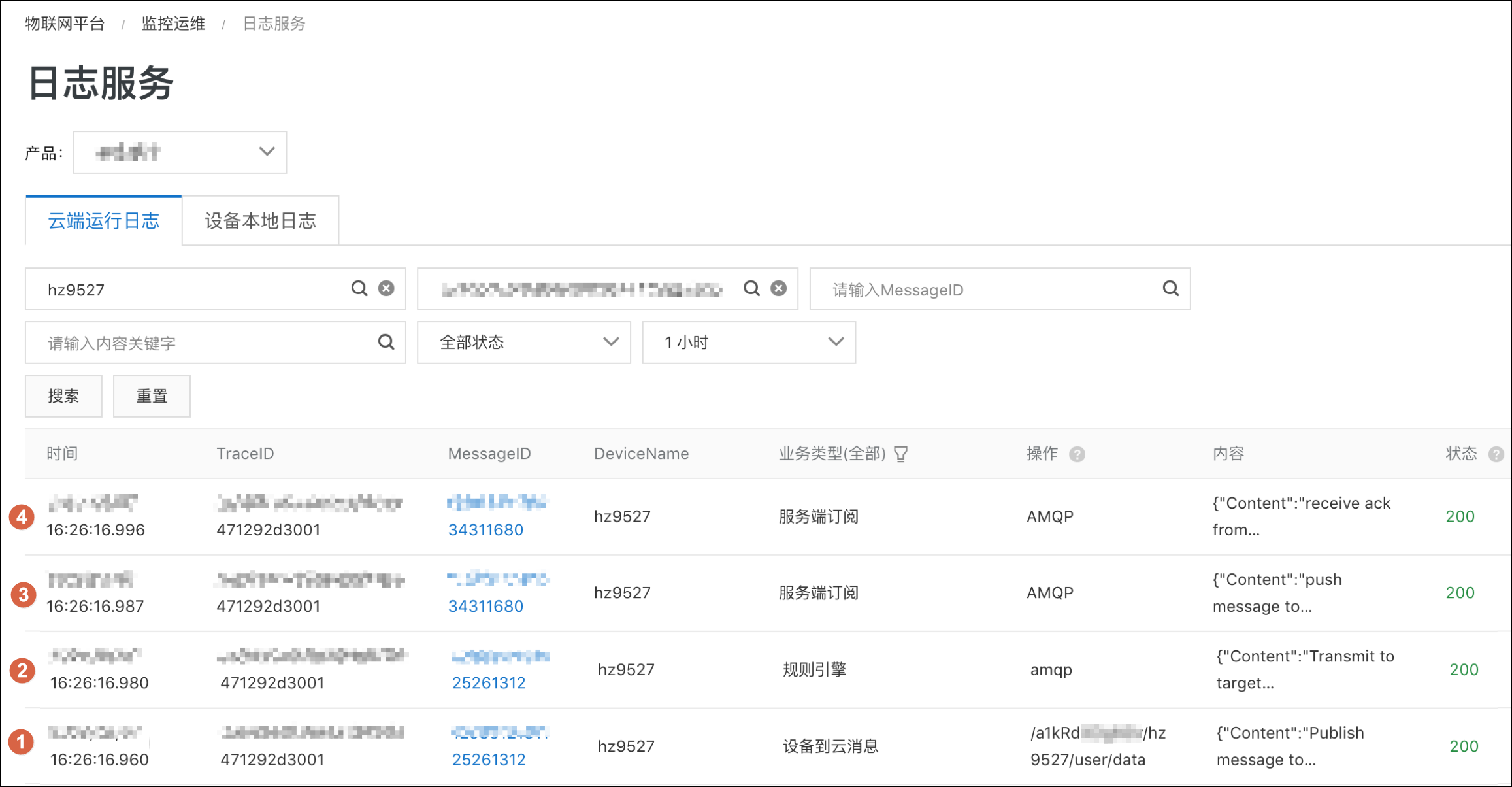
Task: Click search icon in content keyword field
Action: click(386, 342)
